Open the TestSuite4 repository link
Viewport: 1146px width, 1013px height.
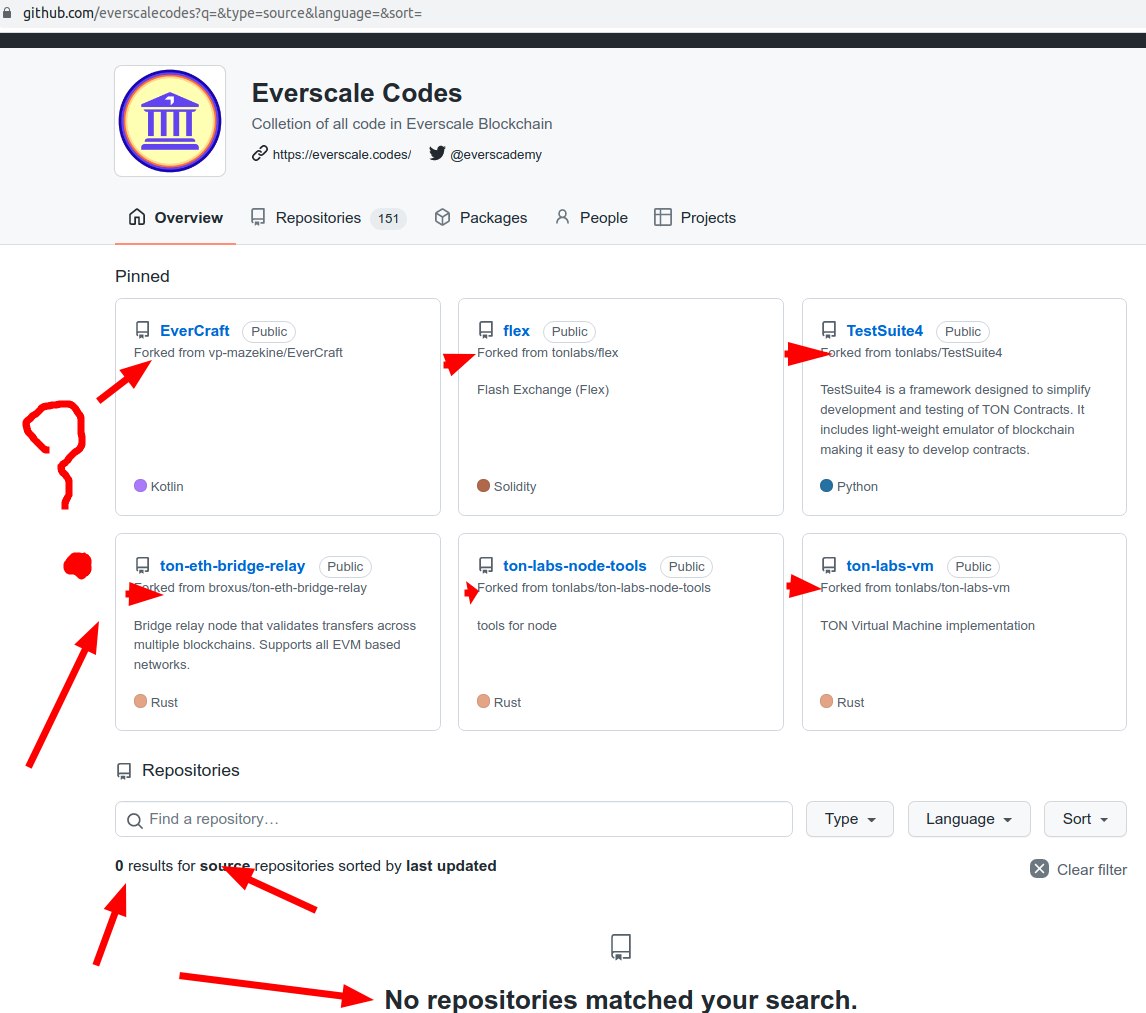tap(884, 331)
